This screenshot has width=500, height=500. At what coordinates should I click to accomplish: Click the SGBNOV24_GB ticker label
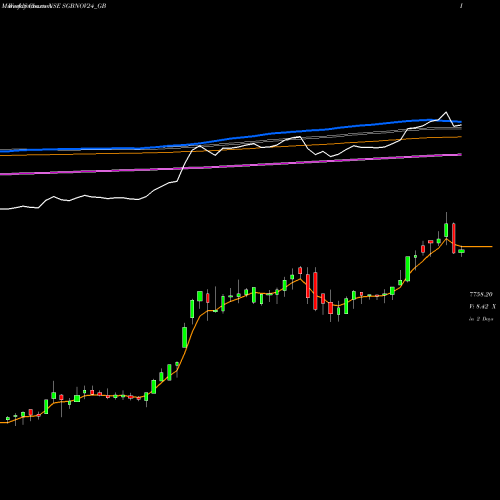tap(83, 6)
